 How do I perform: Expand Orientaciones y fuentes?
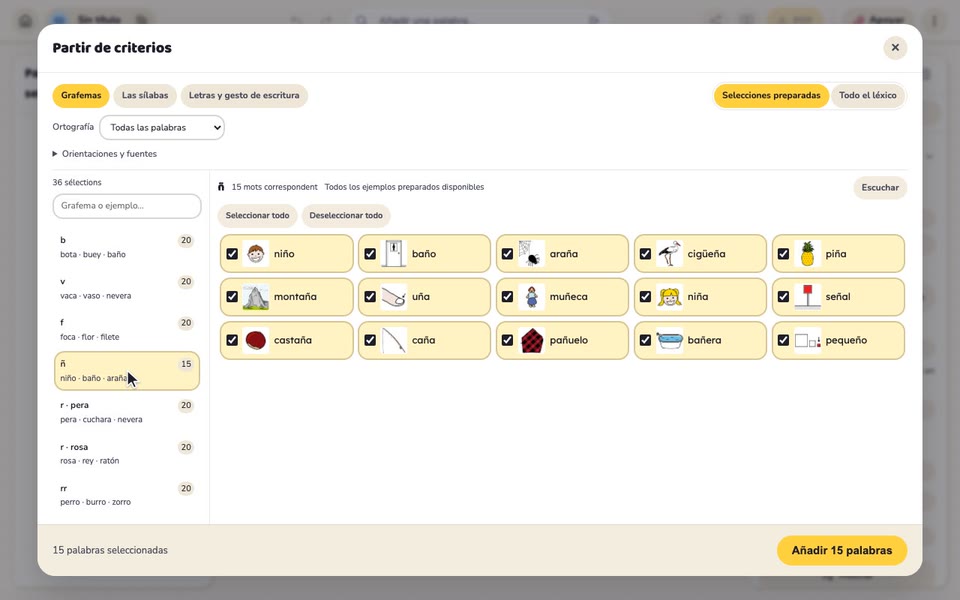point(105,154)
